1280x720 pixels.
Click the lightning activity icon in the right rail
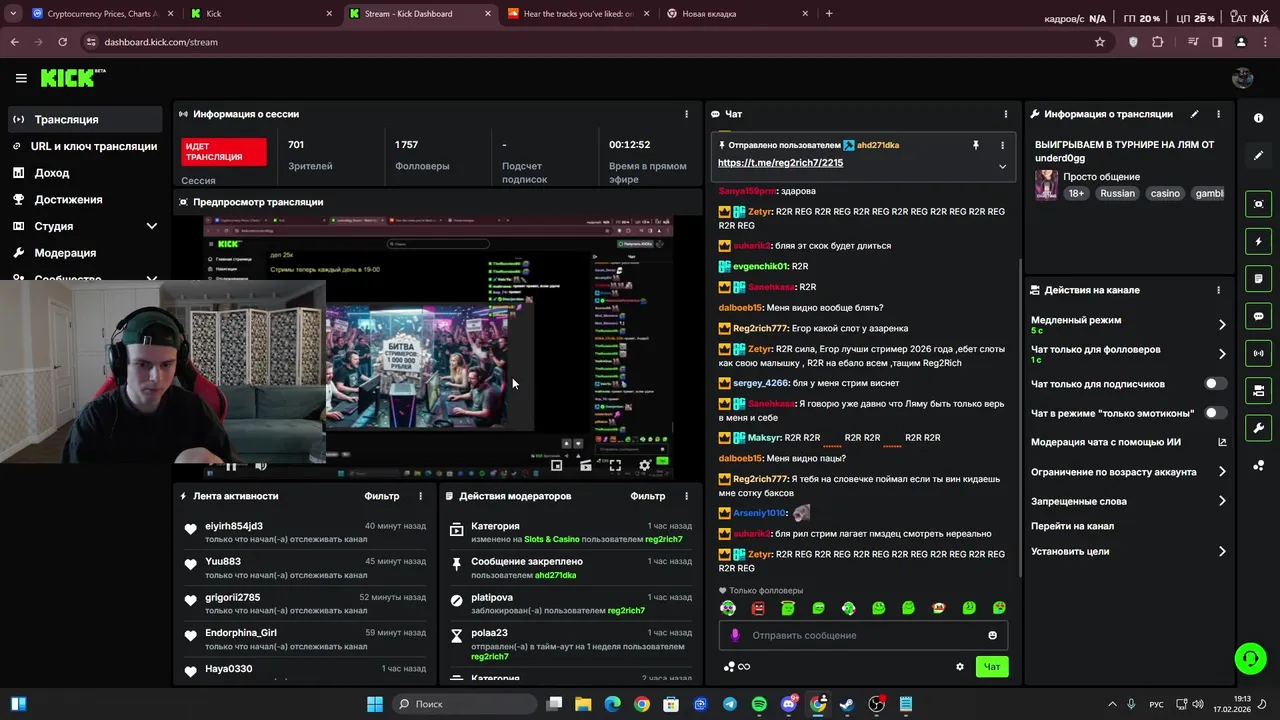click(1258, 241)
